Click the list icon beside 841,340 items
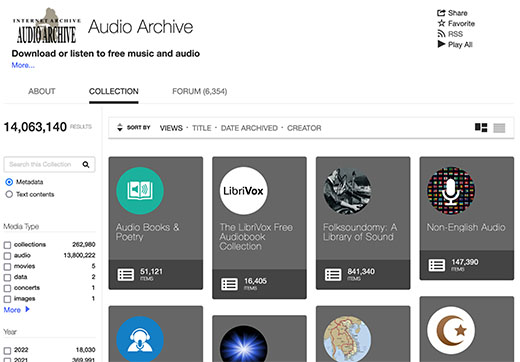520x362 pixels. pos(333,275)
